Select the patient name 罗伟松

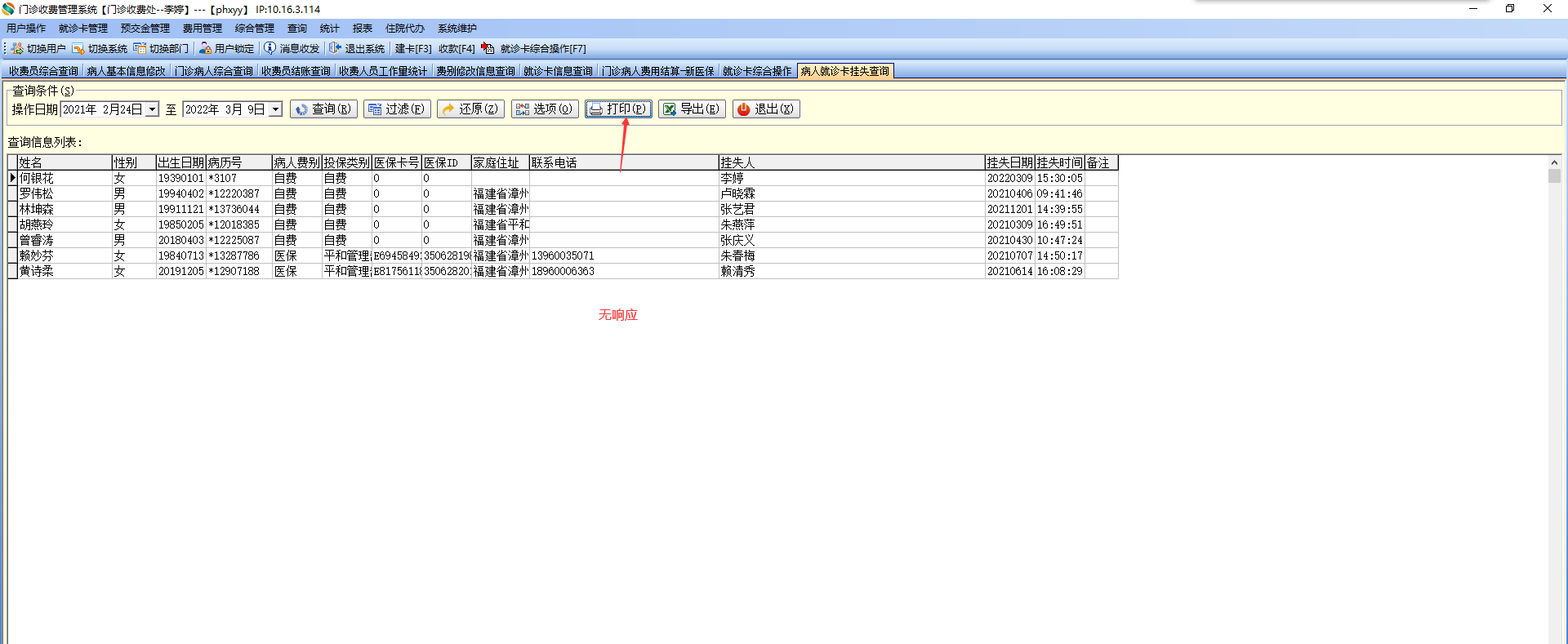[x=37, y=193]
